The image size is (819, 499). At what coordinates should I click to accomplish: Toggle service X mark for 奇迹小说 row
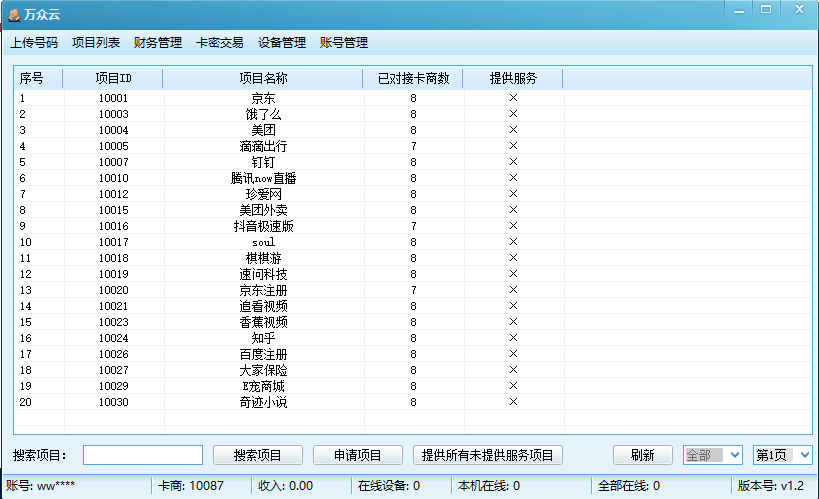[513, 402]
